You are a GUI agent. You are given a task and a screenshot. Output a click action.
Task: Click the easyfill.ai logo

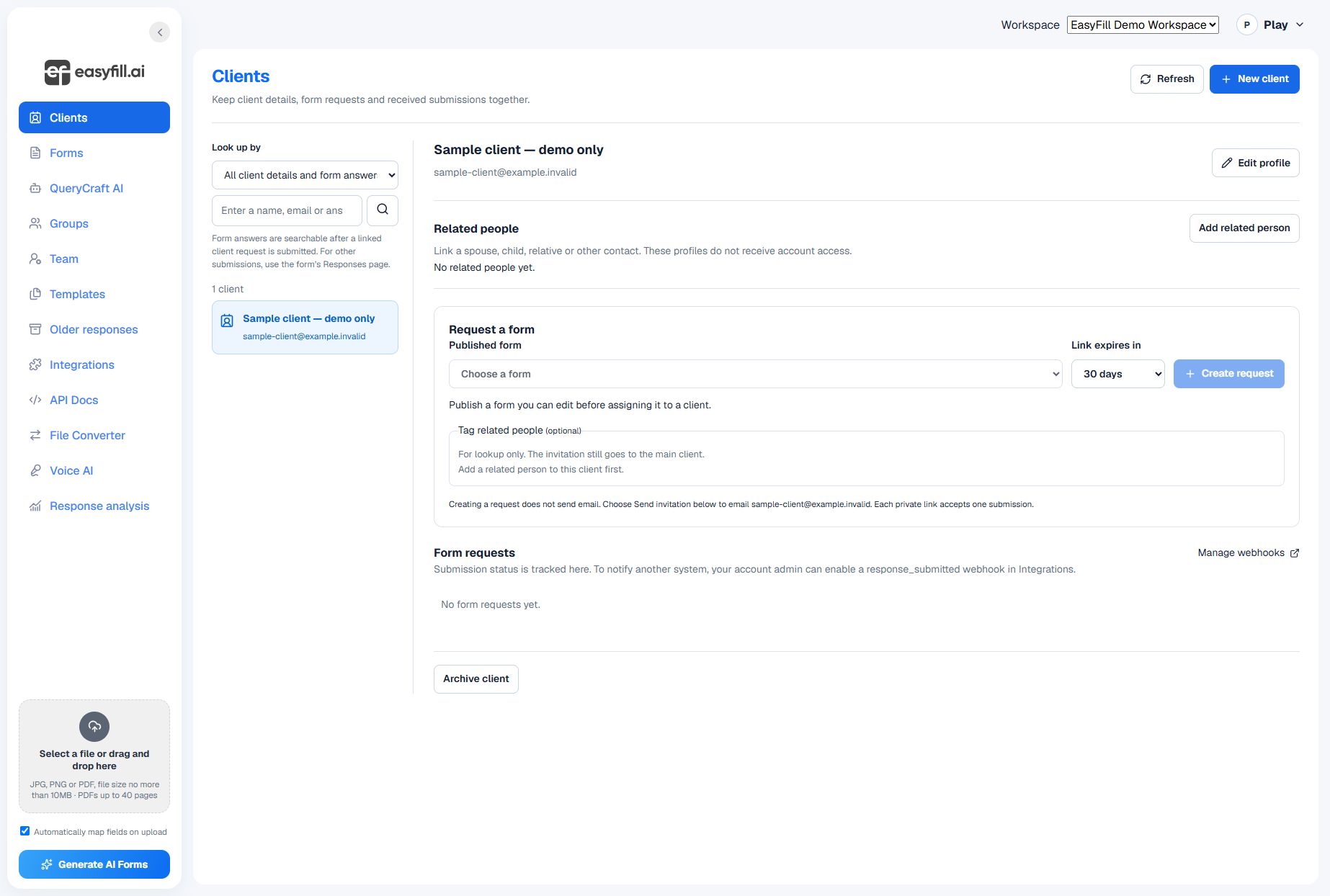94,72
